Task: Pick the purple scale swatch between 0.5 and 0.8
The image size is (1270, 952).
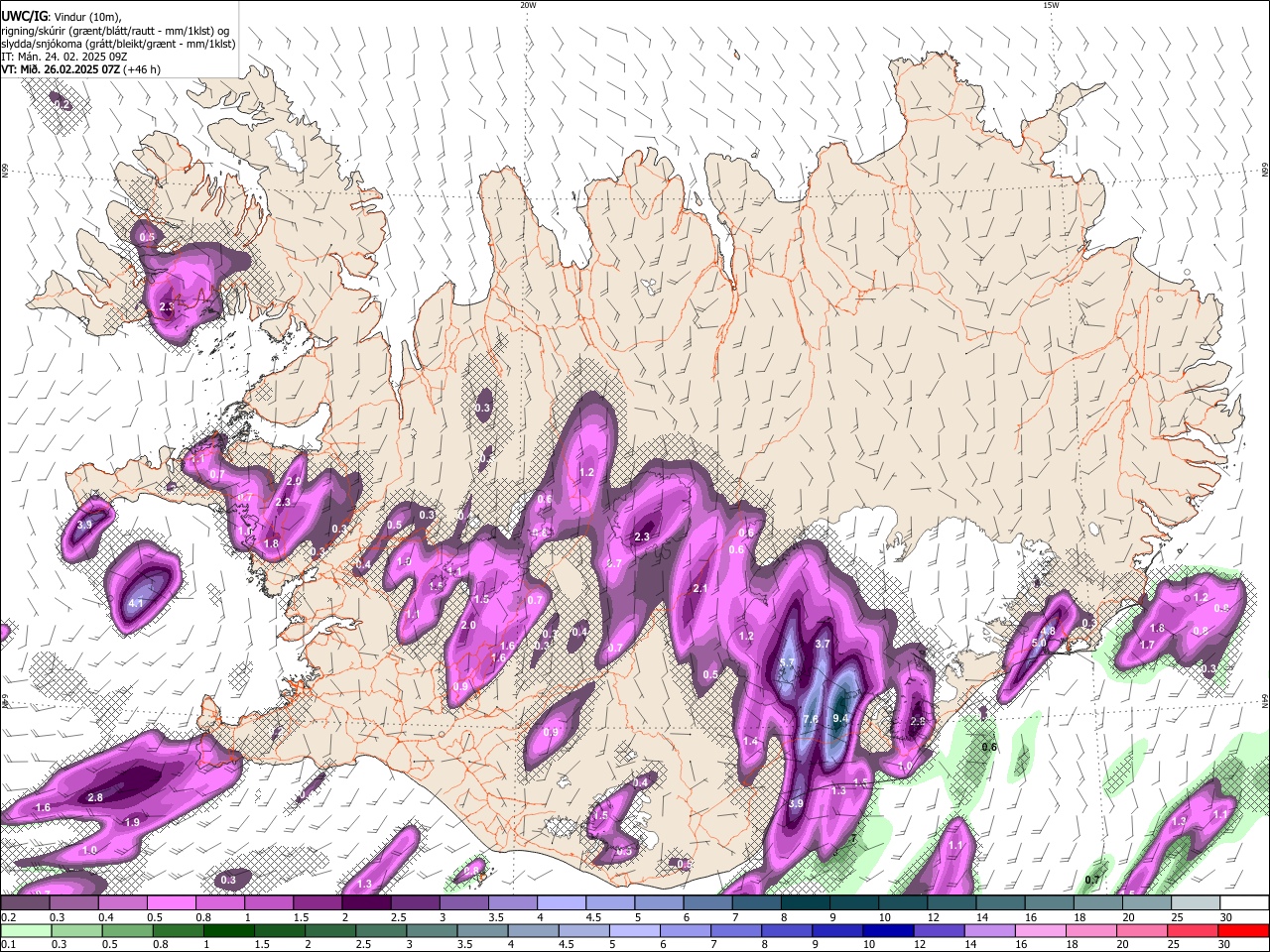Action: (171, 902)
